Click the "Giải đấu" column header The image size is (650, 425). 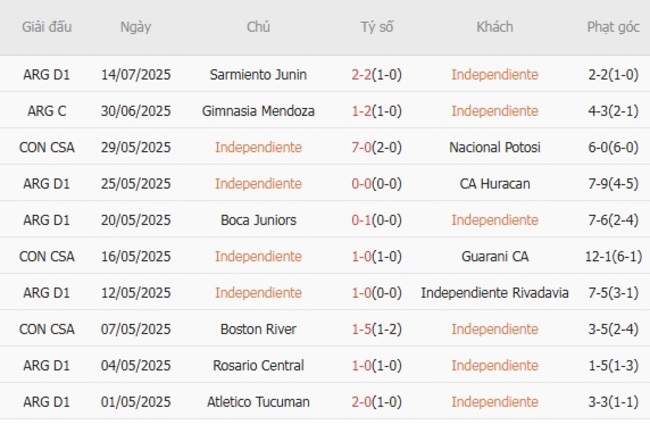(47, 27)
